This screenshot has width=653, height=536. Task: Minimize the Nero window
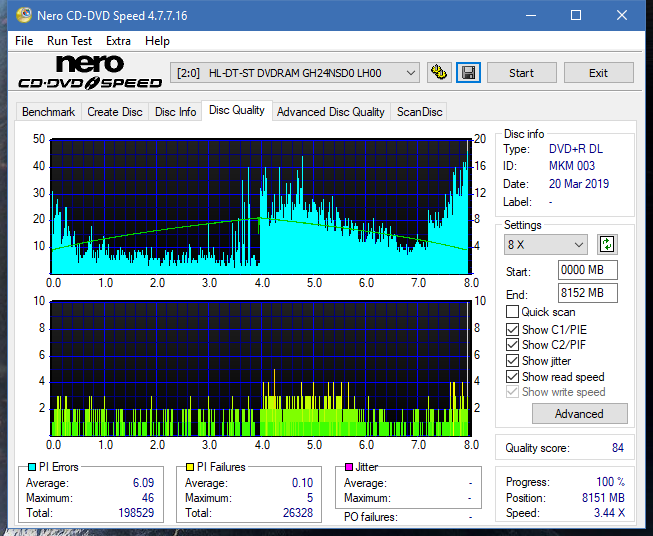point(531,15)
